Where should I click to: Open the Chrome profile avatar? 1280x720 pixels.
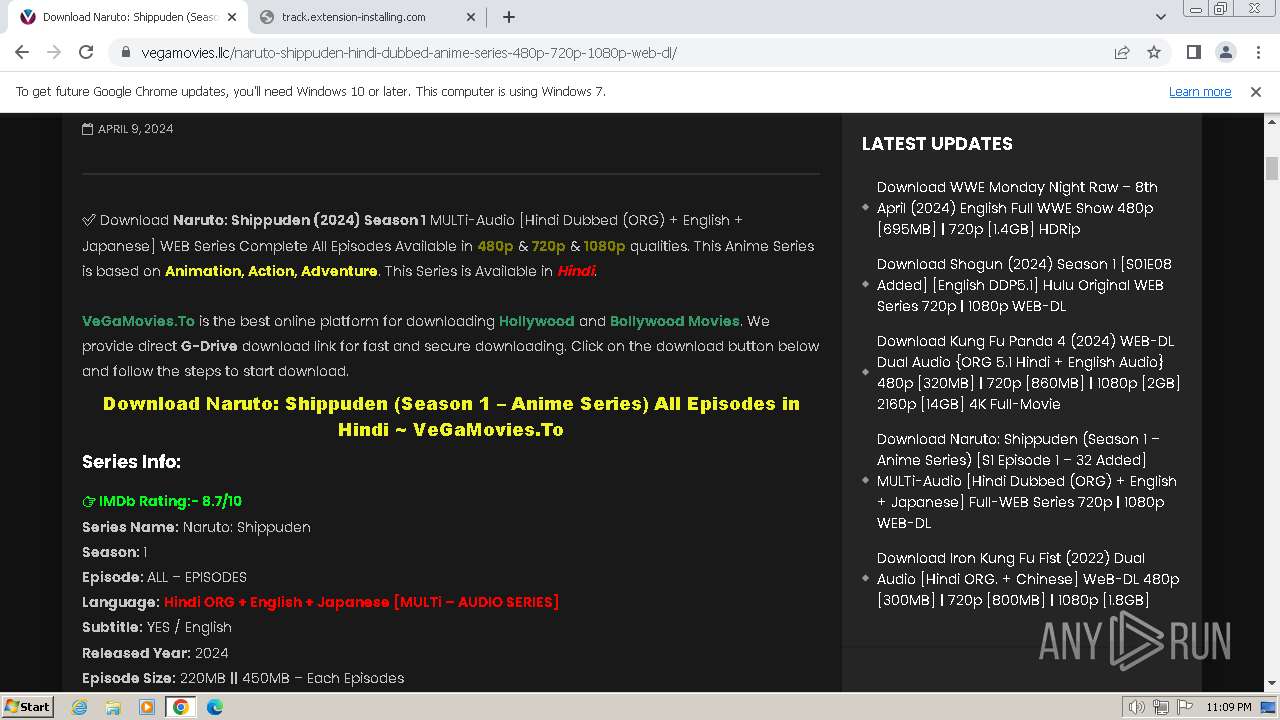point(1225,52)
